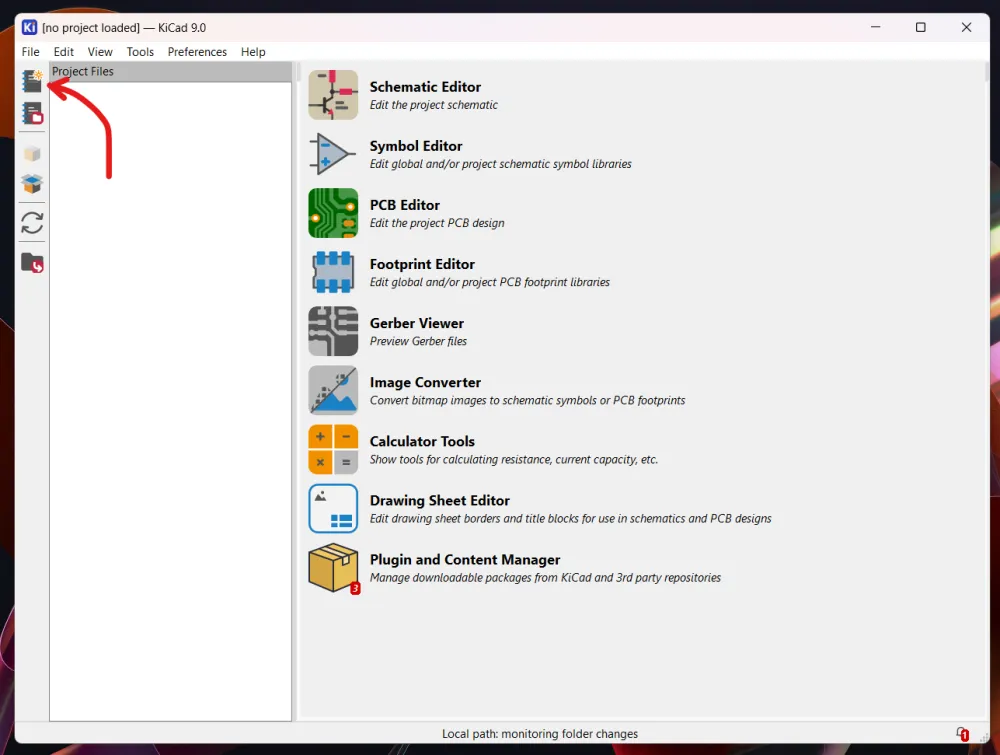1000x755 pixels.
Task: Open the Tools menu
Action: (140, 52)
